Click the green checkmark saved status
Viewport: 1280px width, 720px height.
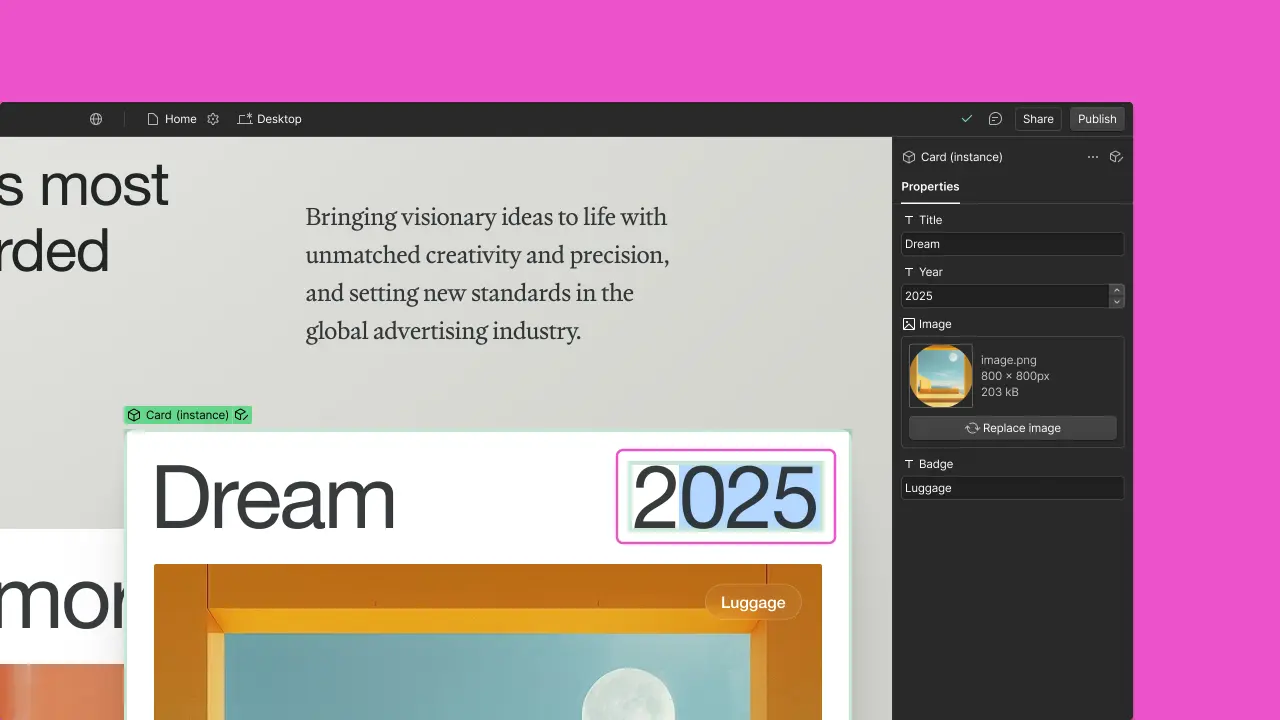click(967, 119)
